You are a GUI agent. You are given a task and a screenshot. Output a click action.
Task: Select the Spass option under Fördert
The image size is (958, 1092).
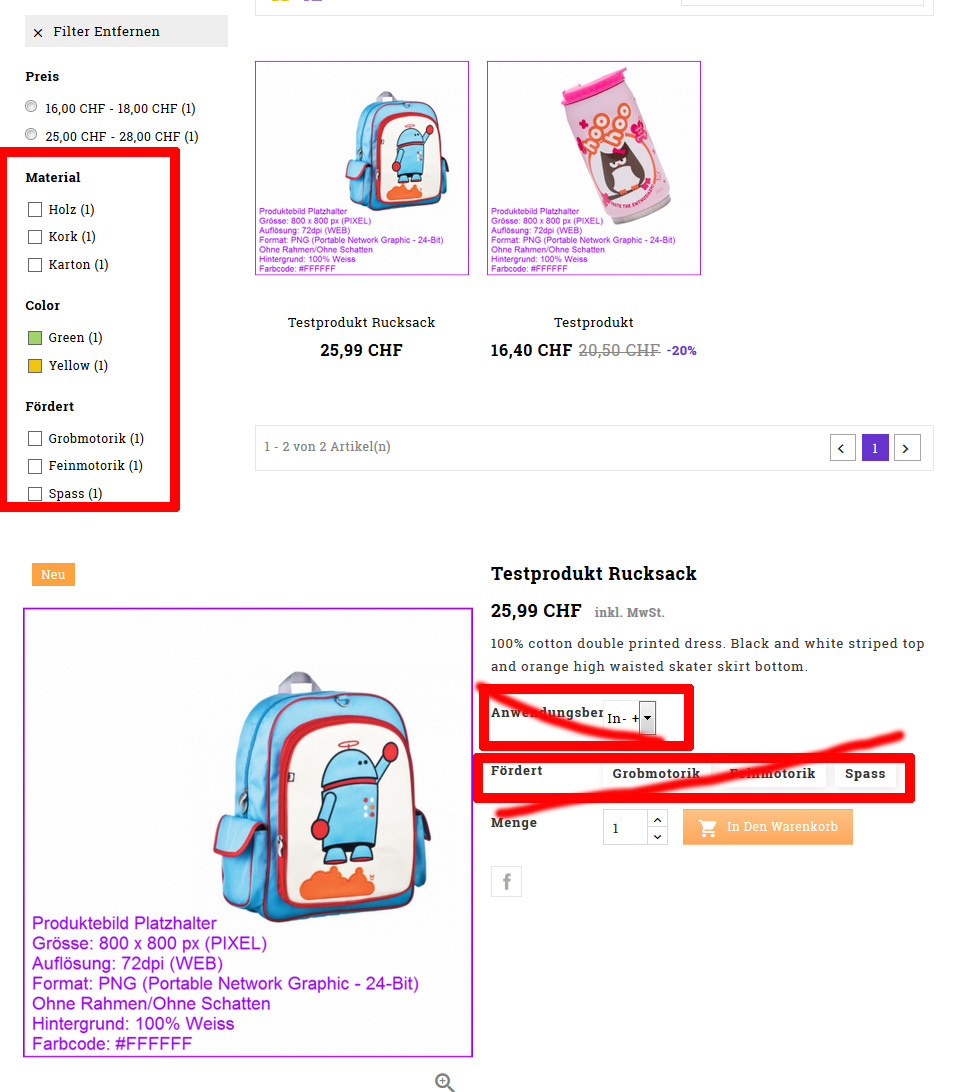[865, 774]
